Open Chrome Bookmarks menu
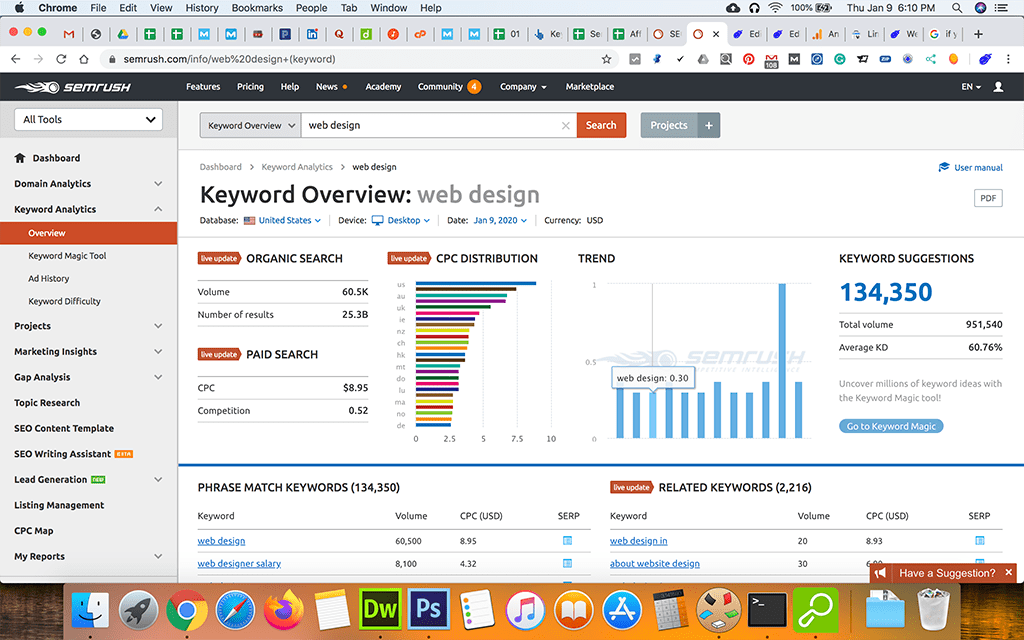The image size is (1024, 640). click(x=257, y=8)
